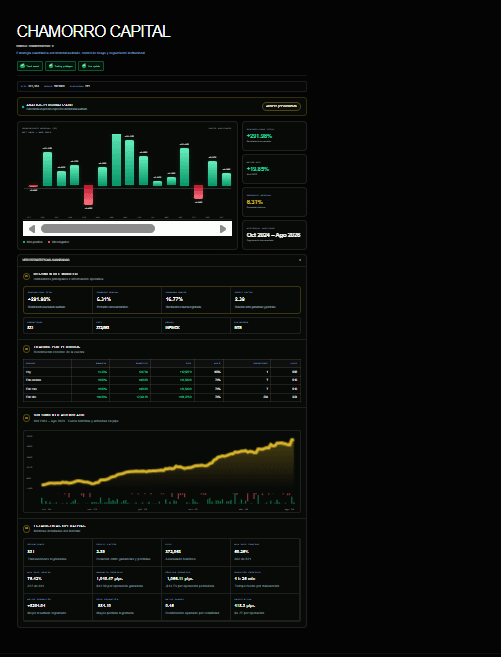Click the gold circle icon of the summary section

click(x=26, y=276)
